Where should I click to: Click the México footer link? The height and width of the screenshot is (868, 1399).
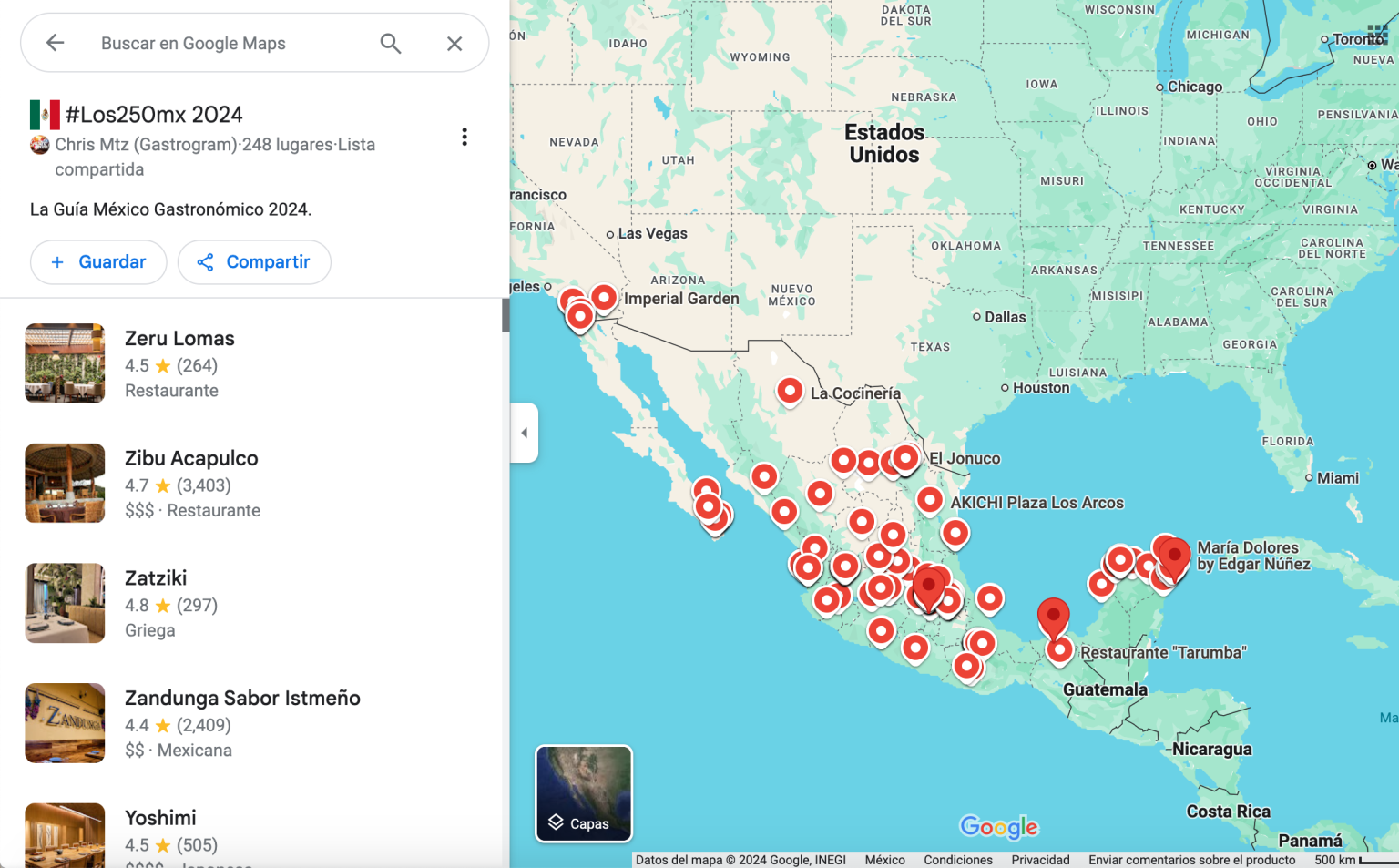tap(884, 860)
